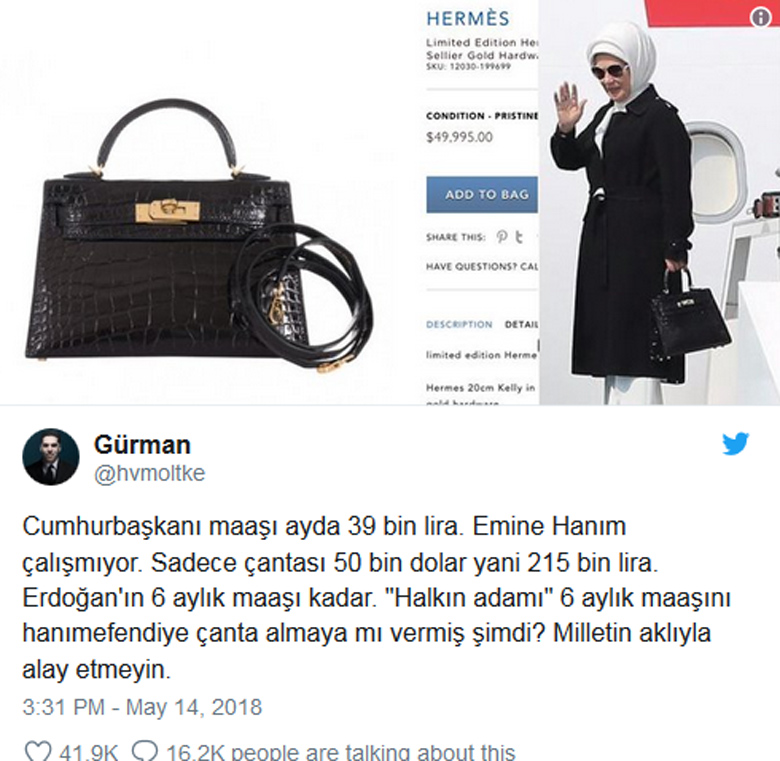The height and width of the screenshot is (761, 780).
Task: Click the black Hermès Kelly bag product image
Action: point(199,234)
